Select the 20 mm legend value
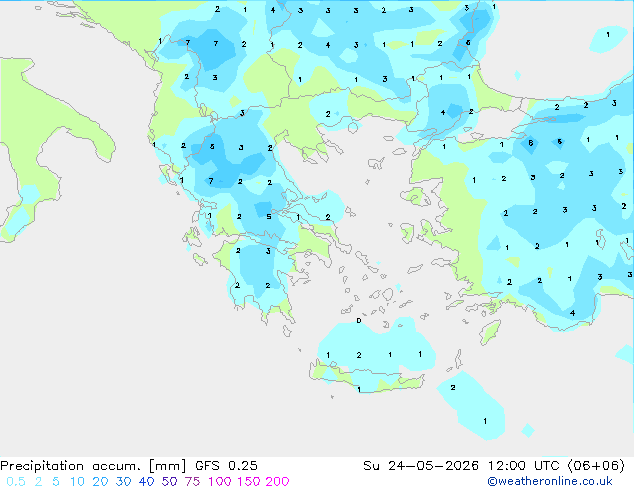This screenshot has width=634, height=490. point(100,482)
